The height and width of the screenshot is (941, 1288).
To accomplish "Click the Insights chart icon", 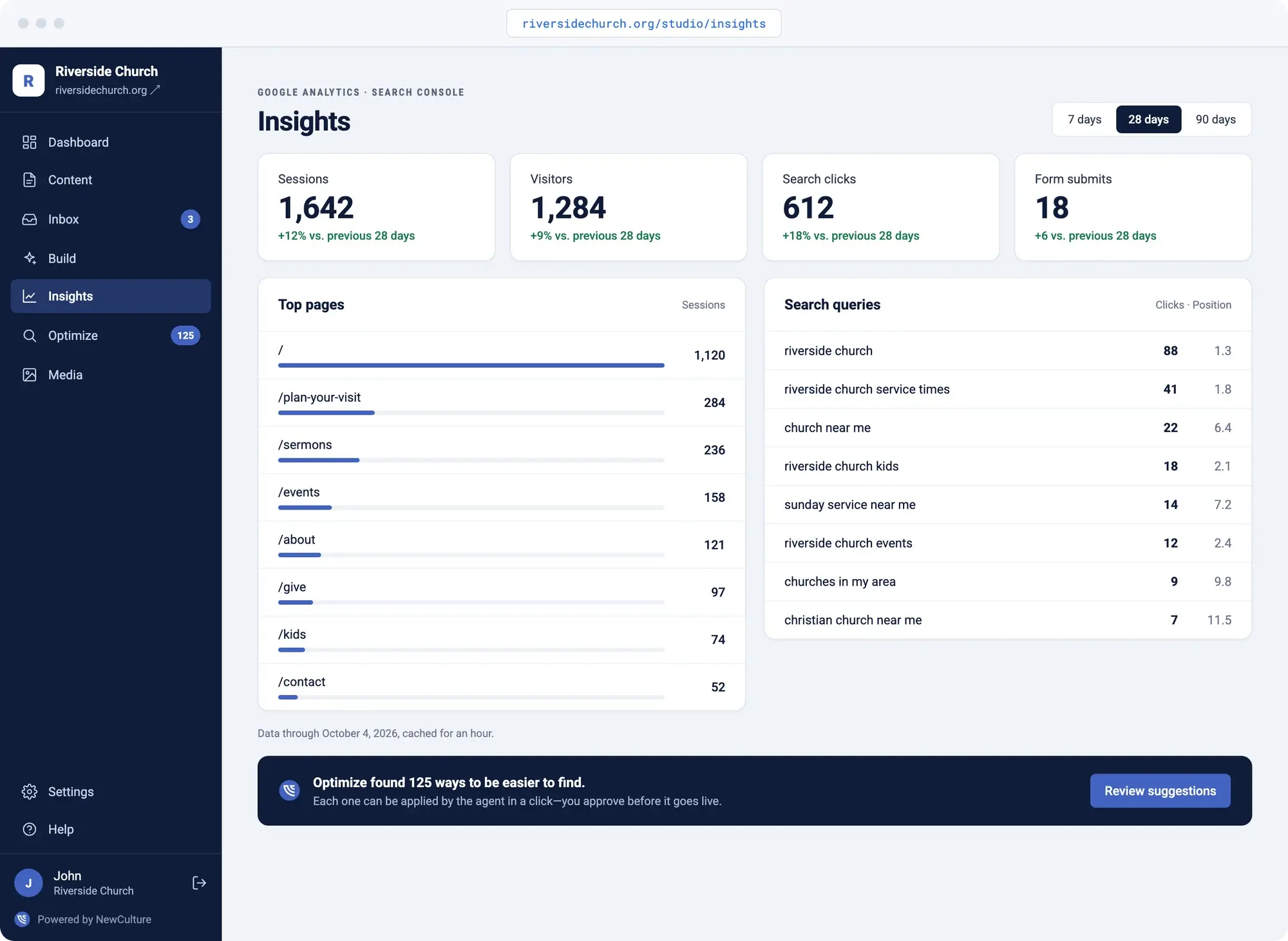I will (x=30, y=296).
